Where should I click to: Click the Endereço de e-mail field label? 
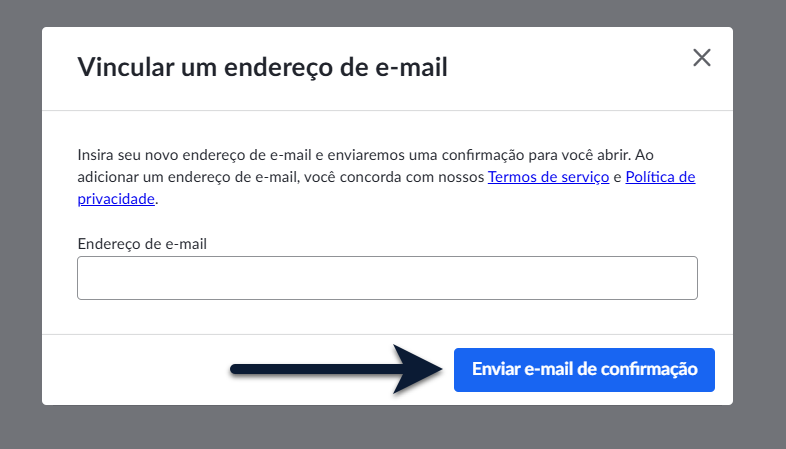(142, 244)
